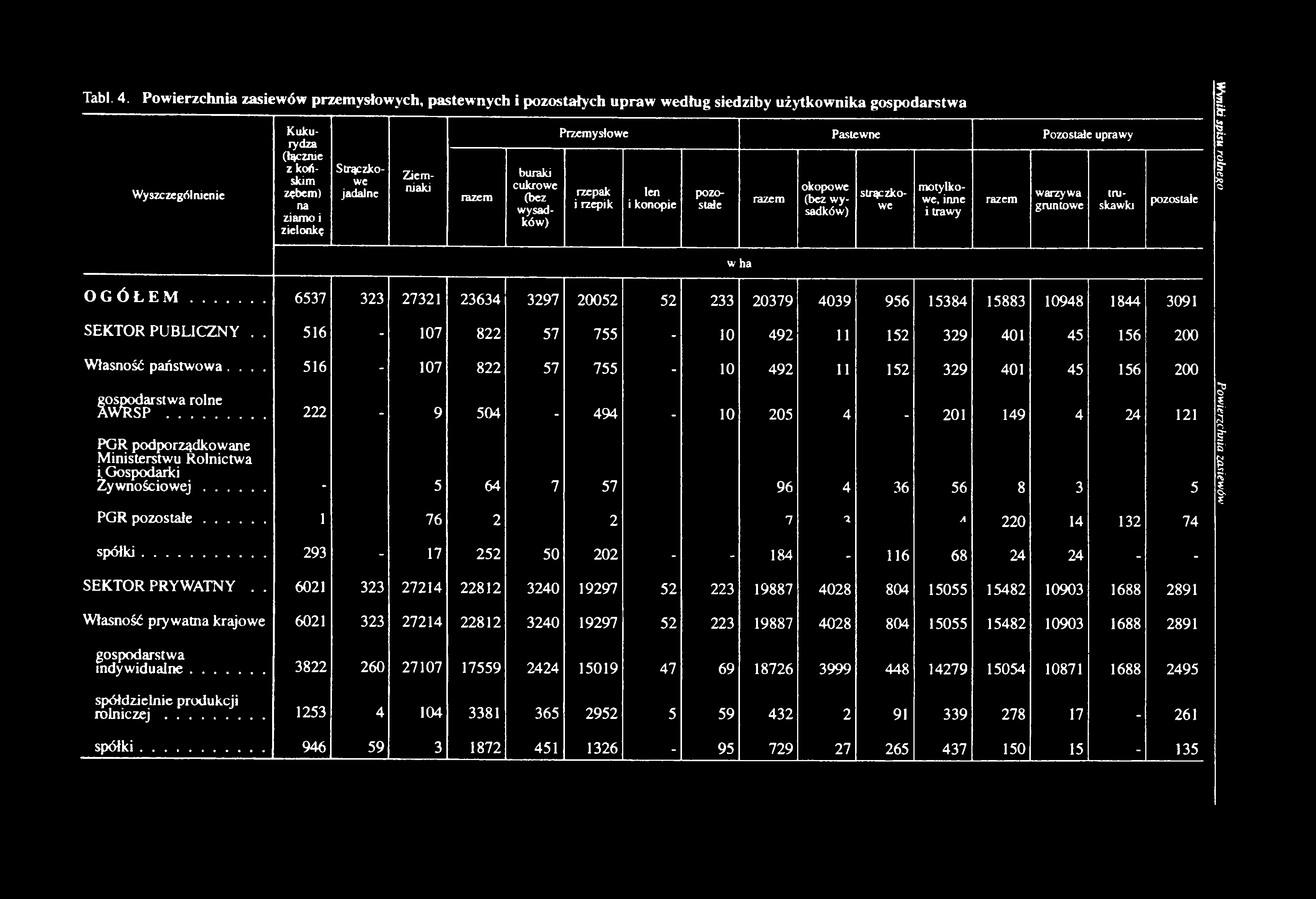Click the value 4039 under okopowe
Image resolution: width=1316 pixels, height=899 pixels.
835,300
